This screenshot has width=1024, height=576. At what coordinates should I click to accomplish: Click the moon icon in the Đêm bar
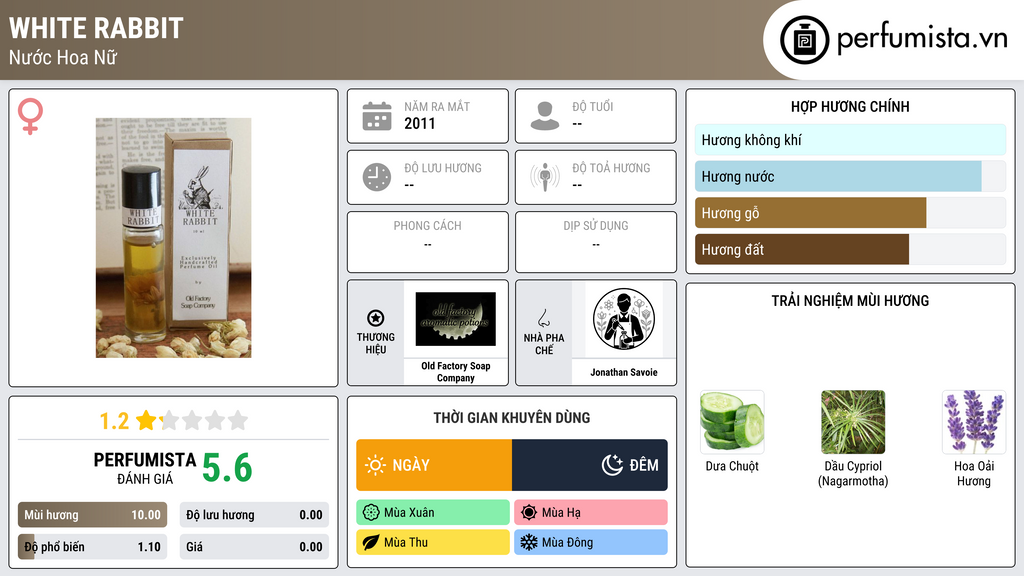pyautogui.click(x=612, y=465)
